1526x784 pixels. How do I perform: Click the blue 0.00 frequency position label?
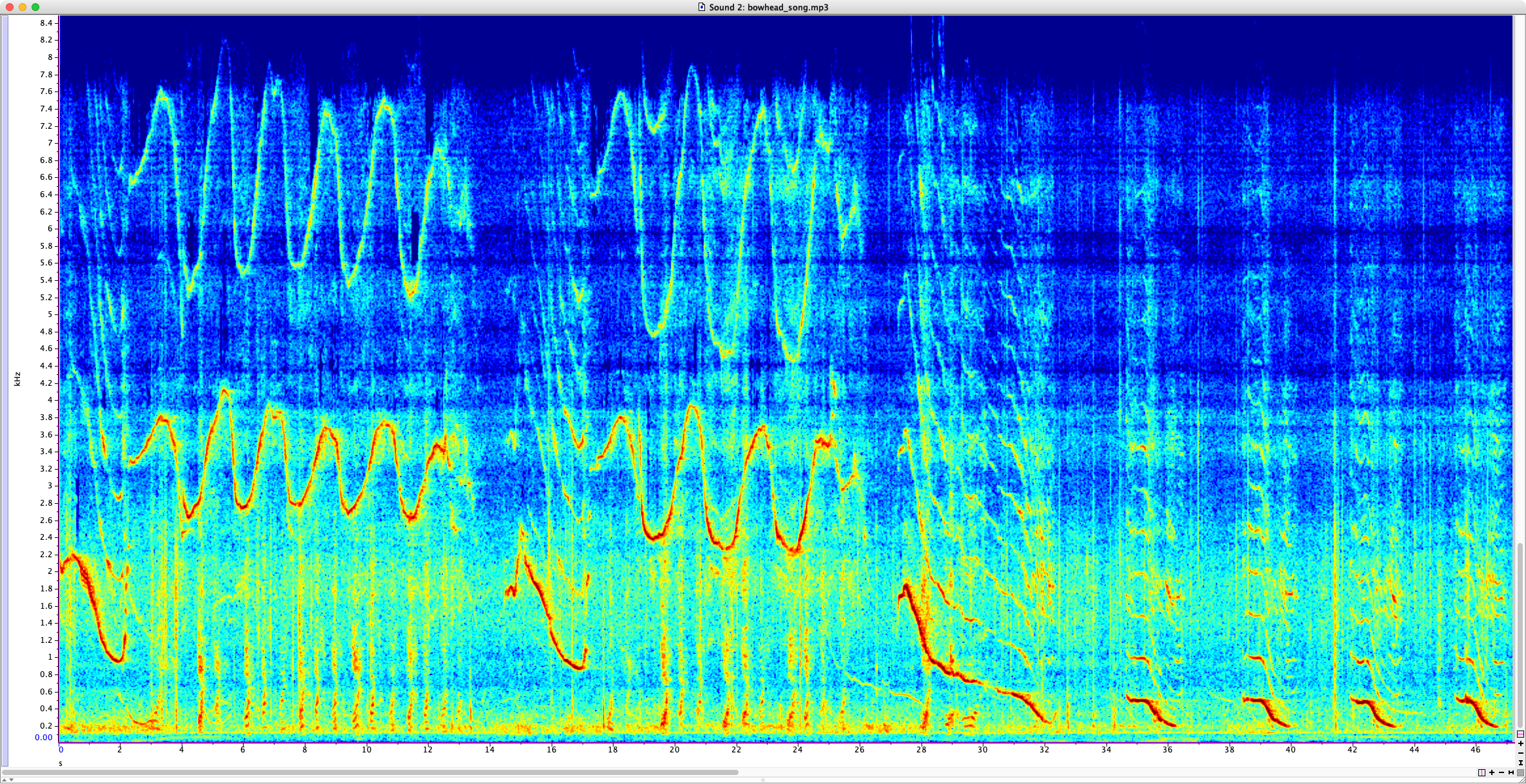[x=43, y=738]
